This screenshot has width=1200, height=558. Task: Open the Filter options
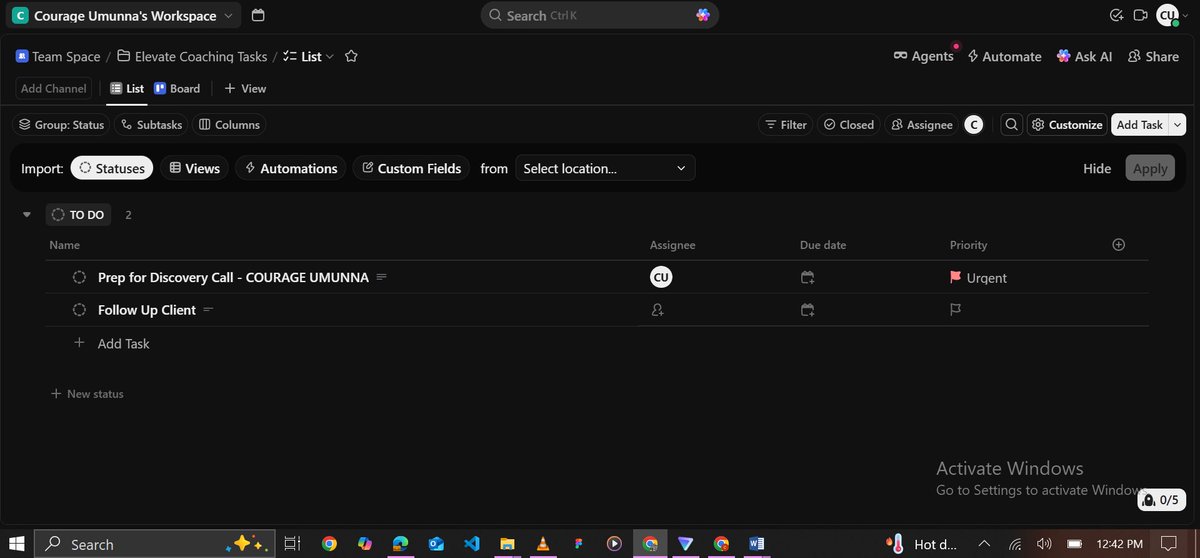pyautogui.click(x=786, y=125)
